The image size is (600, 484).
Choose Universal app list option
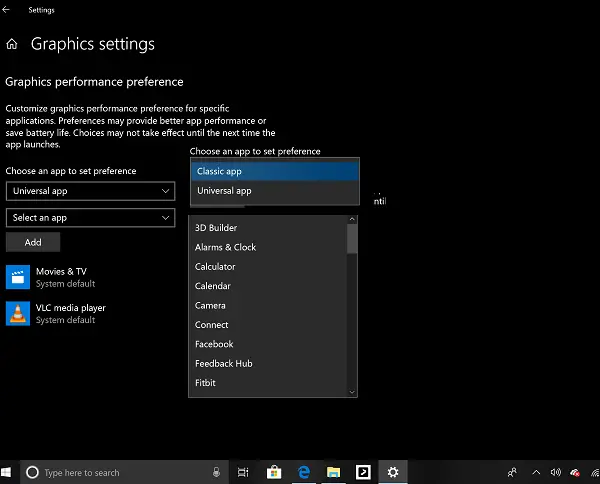275,191
